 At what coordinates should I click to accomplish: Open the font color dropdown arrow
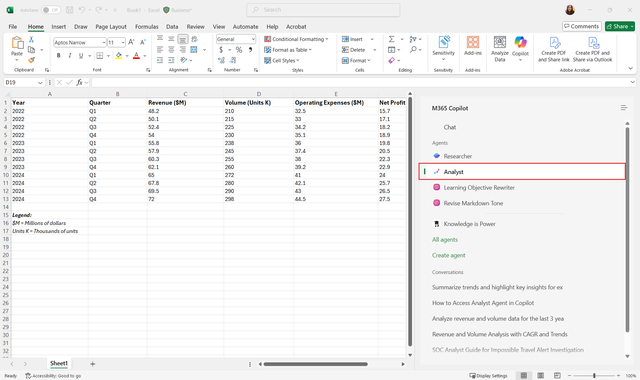pos(144,56)
